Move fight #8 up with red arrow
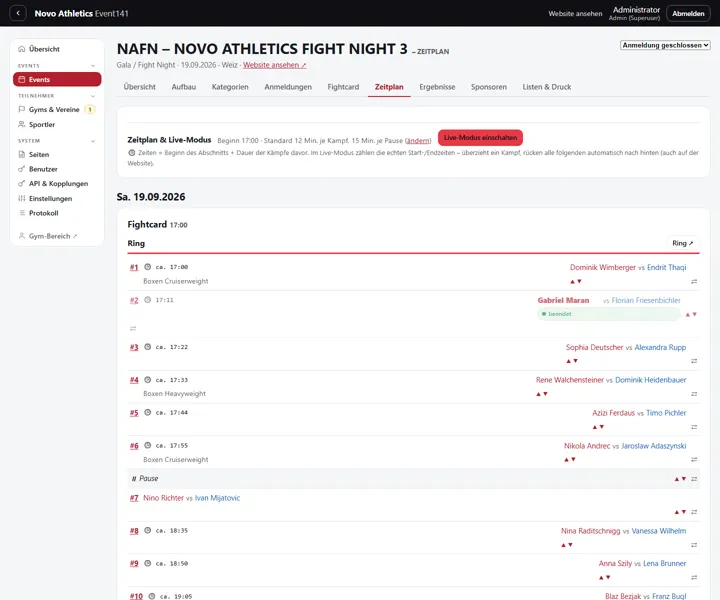This screenshot has height=600, width=720. (563, 545)
